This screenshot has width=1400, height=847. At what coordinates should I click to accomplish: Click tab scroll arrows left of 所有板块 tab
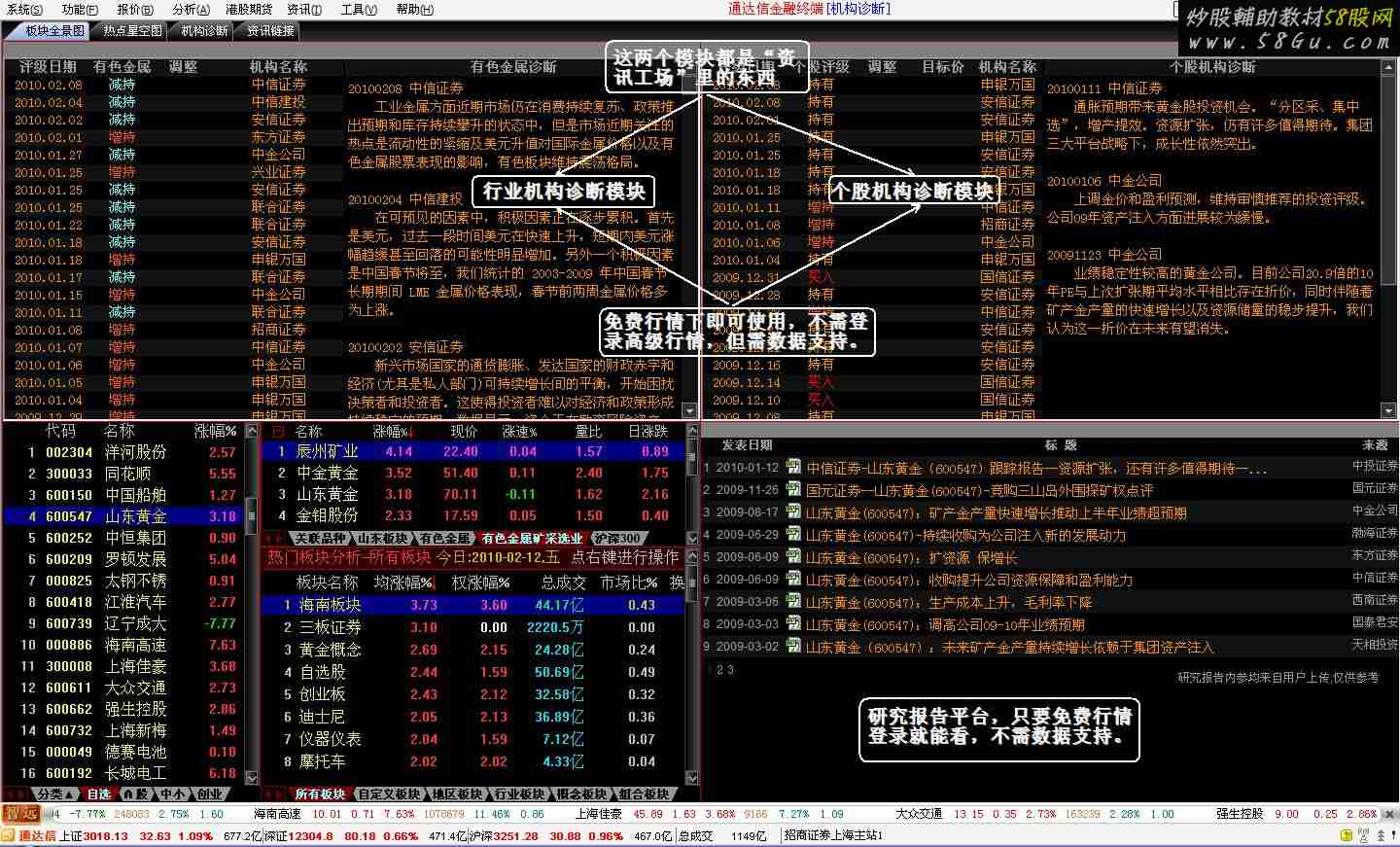point(275,794)
